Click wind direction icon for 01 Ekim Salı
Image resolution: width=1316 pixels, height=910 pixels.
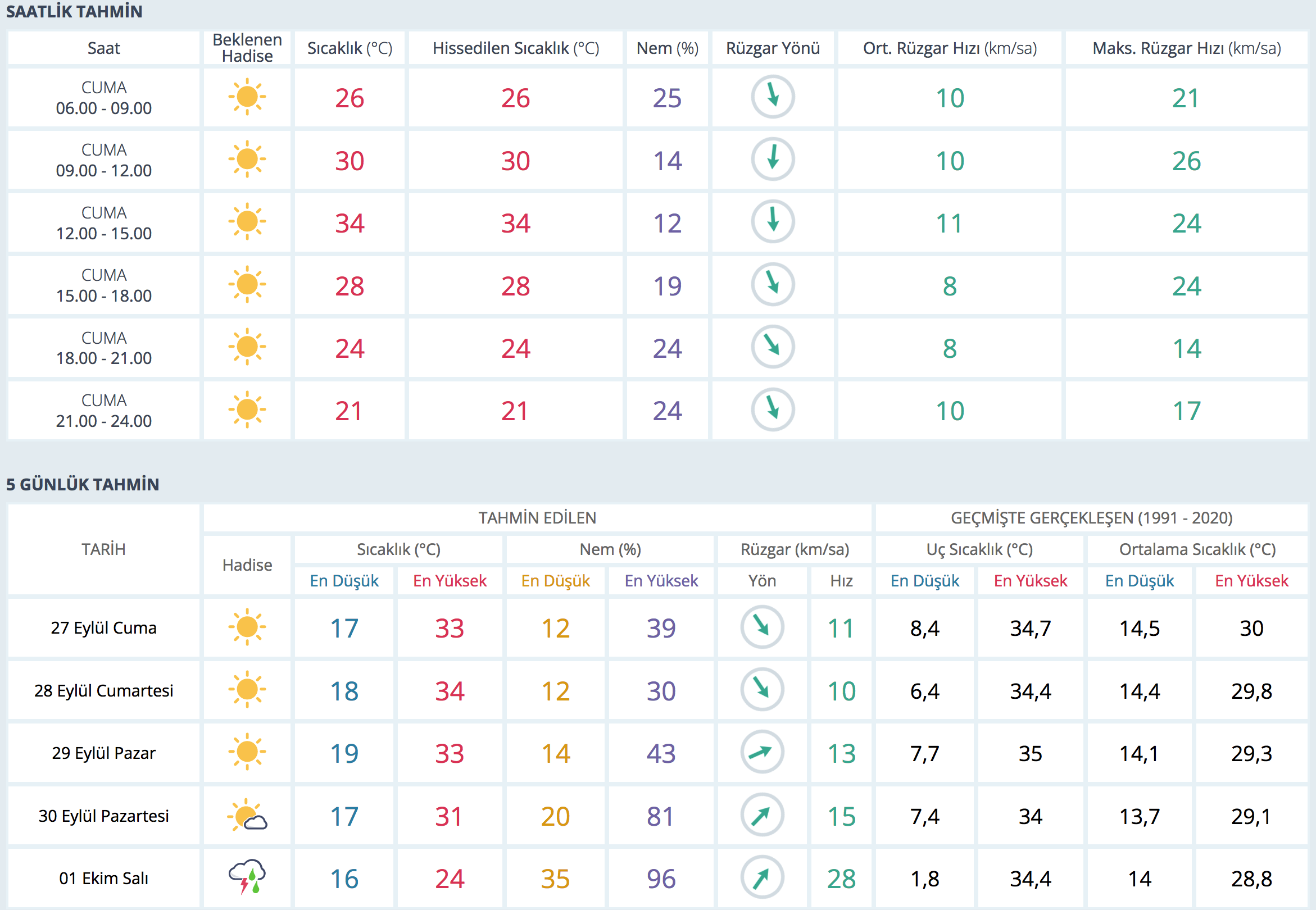(x=762, y=877)
